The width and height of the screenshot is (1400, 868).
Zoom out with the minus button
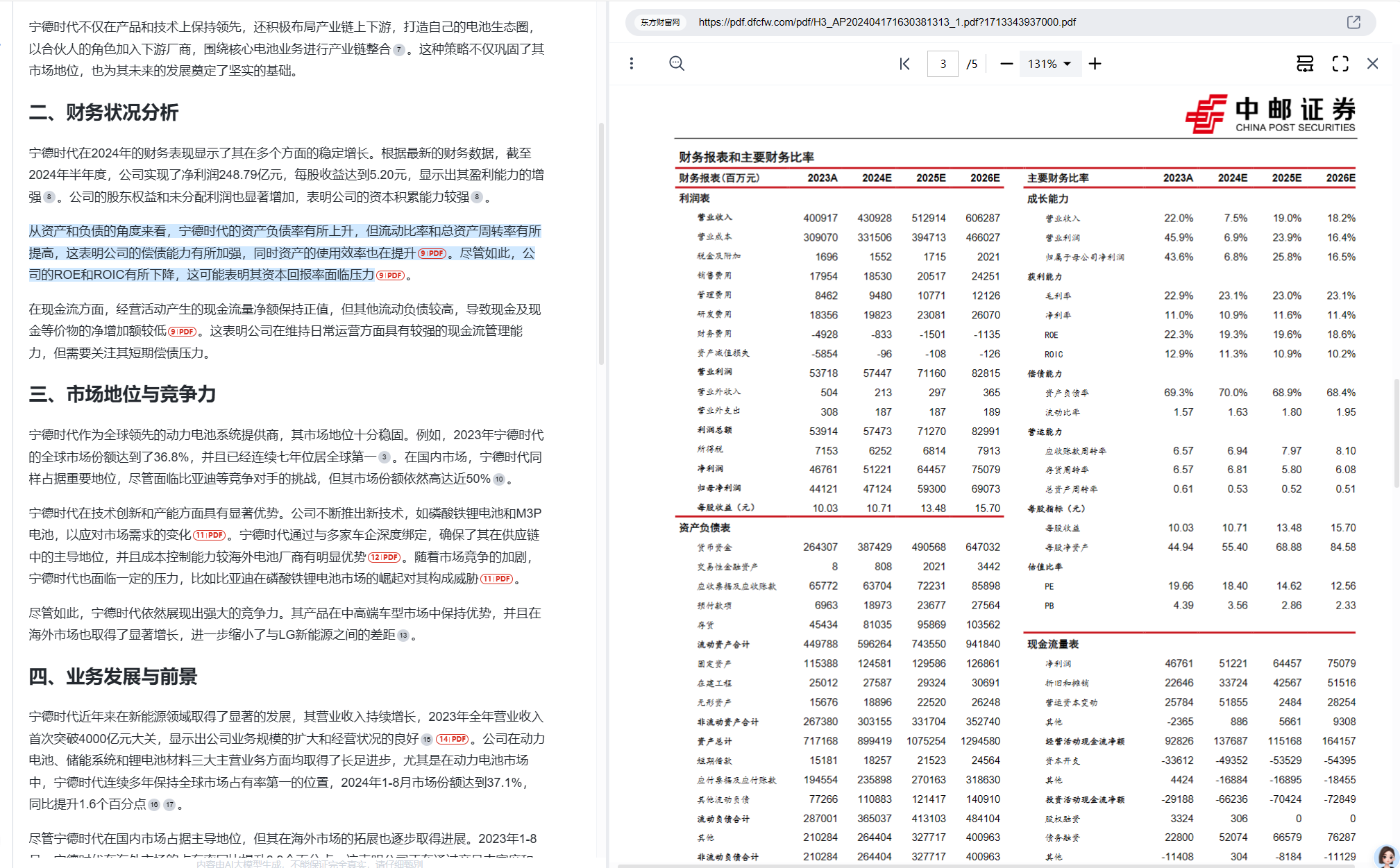coord(1006,64)
